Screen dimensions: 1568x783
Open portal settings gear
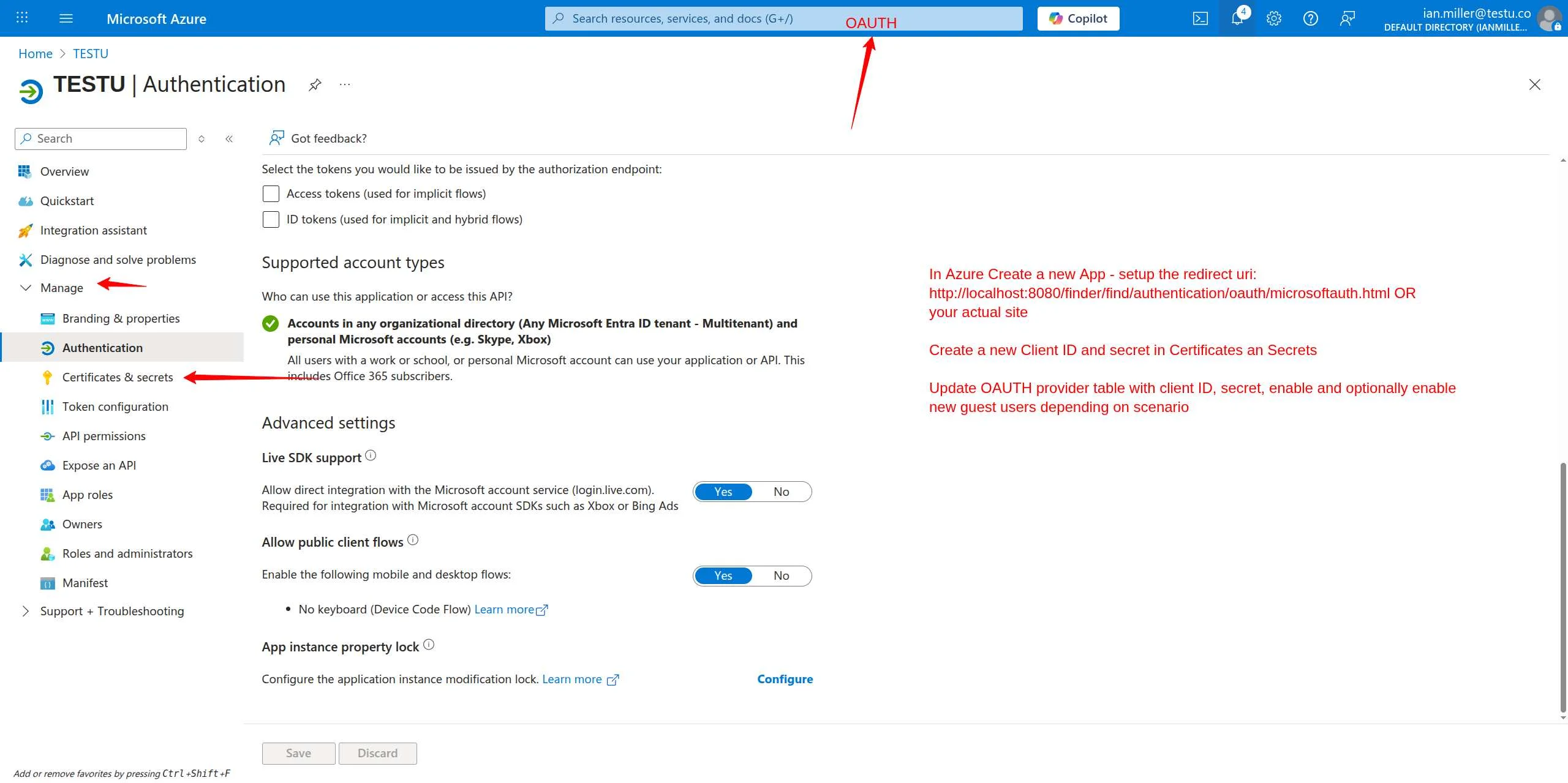coord(1274,18)
